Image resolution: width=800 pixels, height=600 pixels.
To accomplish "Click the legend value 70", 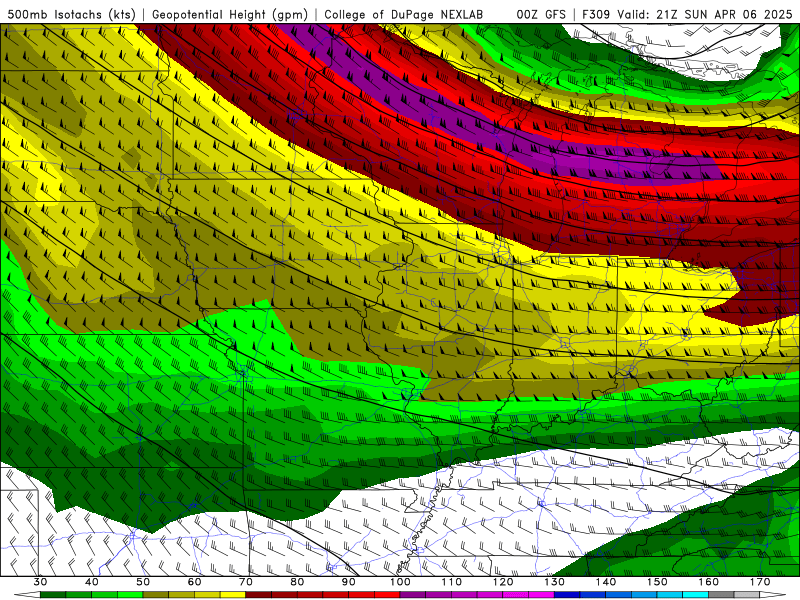I will 246,582.
